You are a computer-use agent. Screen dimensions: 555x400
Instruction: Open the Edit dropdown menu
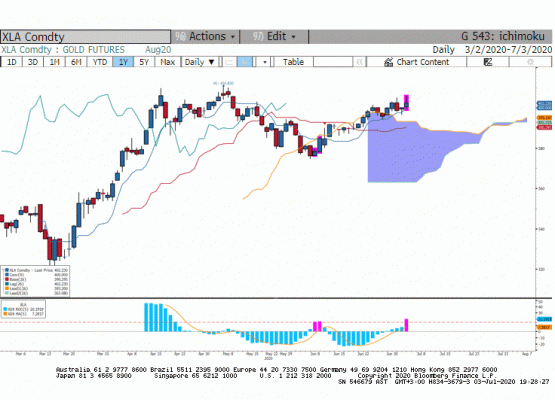point(274,36)
